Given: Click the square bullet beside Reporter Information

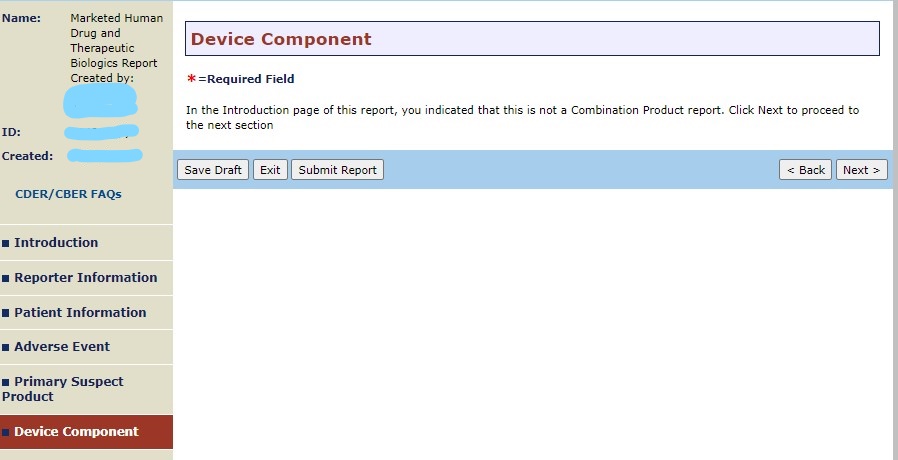Looking at the screenshot, I should 6,278.
